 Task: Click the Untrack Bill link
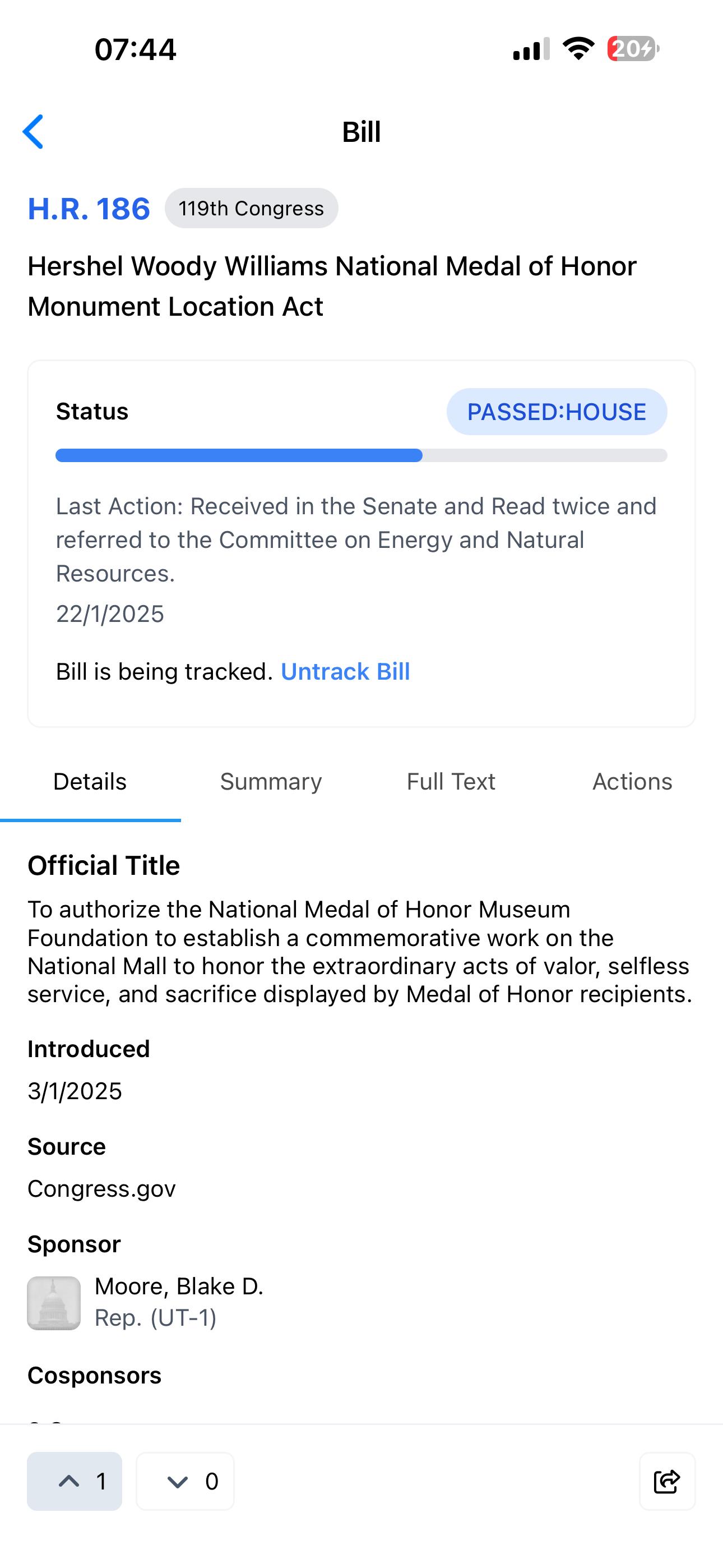(x=345, y=671)
